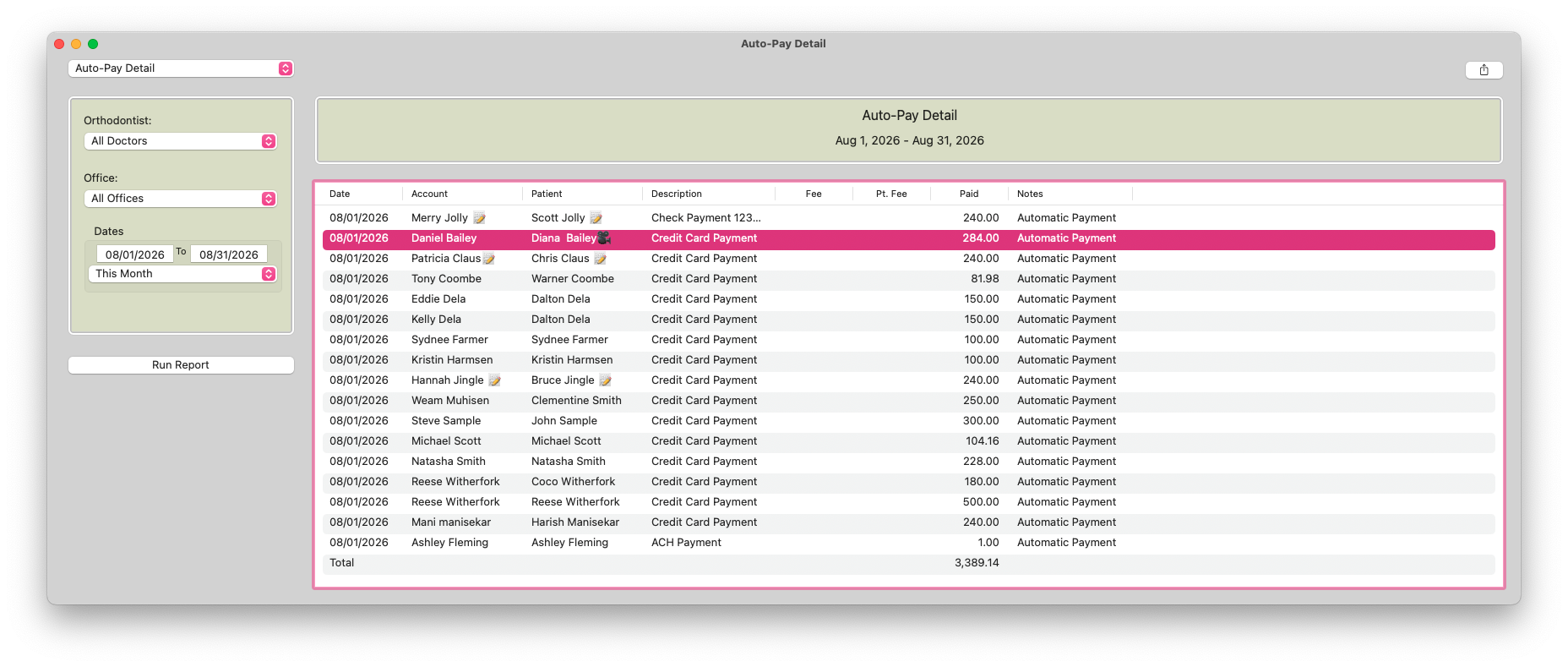The height and width of the screenshot is (667, 1568).
Task: Open note icon beside Hannah Jingle
Action: 494,380
